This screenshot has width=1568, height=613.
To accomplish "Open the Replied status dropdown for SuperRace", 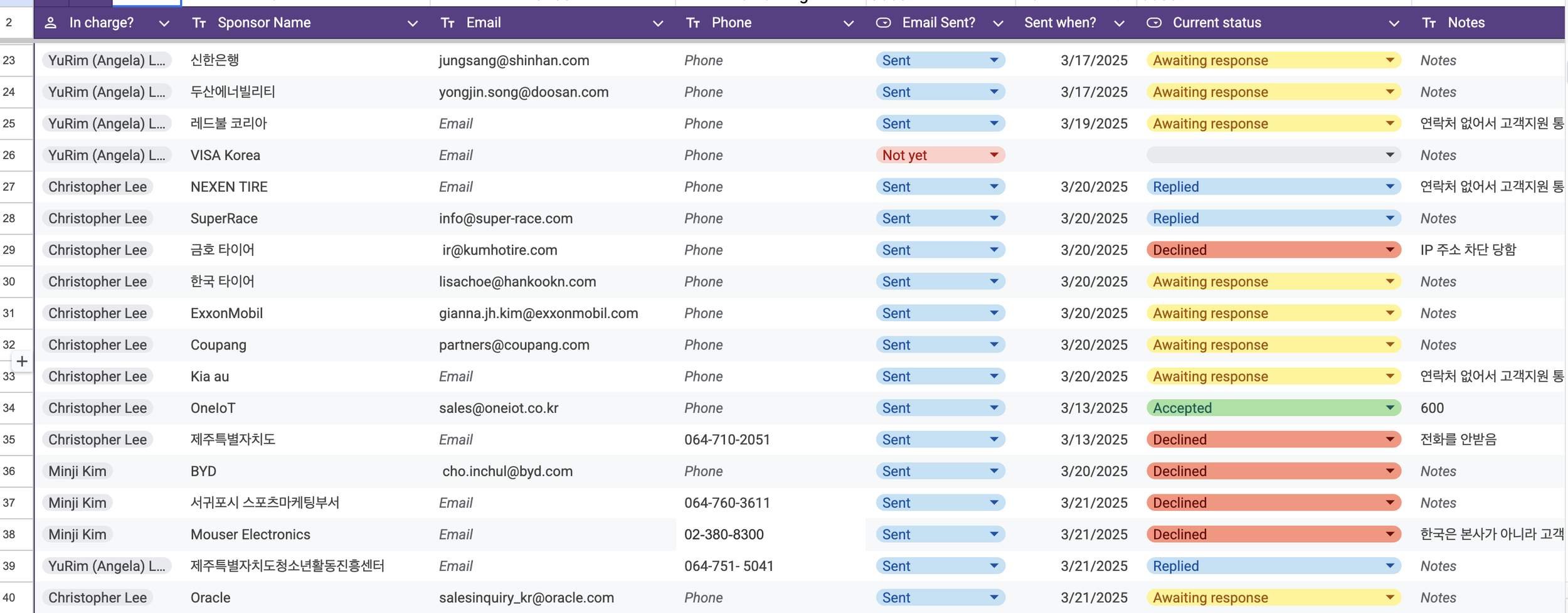I will (1274, 218).
